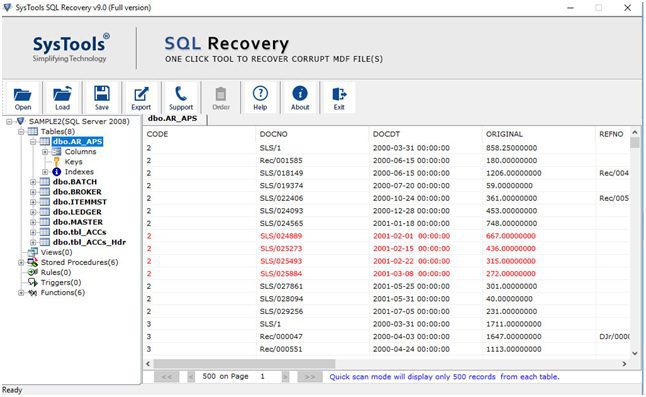Screen dimensions: 646x397
Task: Open the Export tool
Action: pos(141,94)
